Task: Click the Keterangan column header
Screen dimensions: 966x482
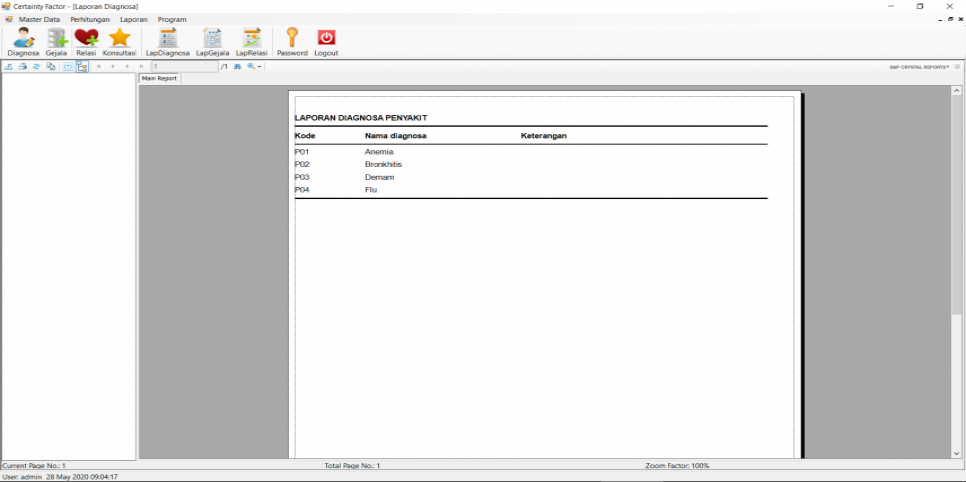Action: coord(544,136)
